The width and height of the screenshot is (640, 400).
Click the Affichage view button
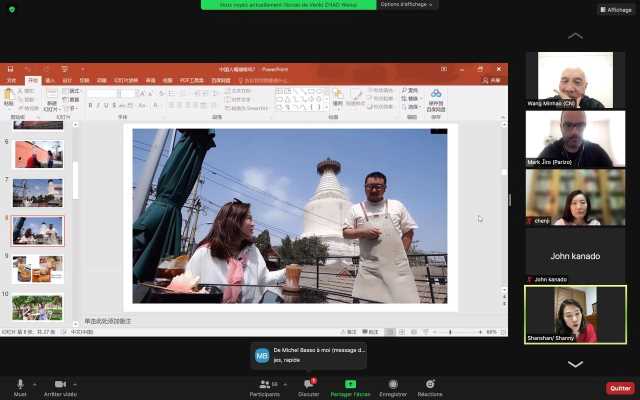click(616, 10)
